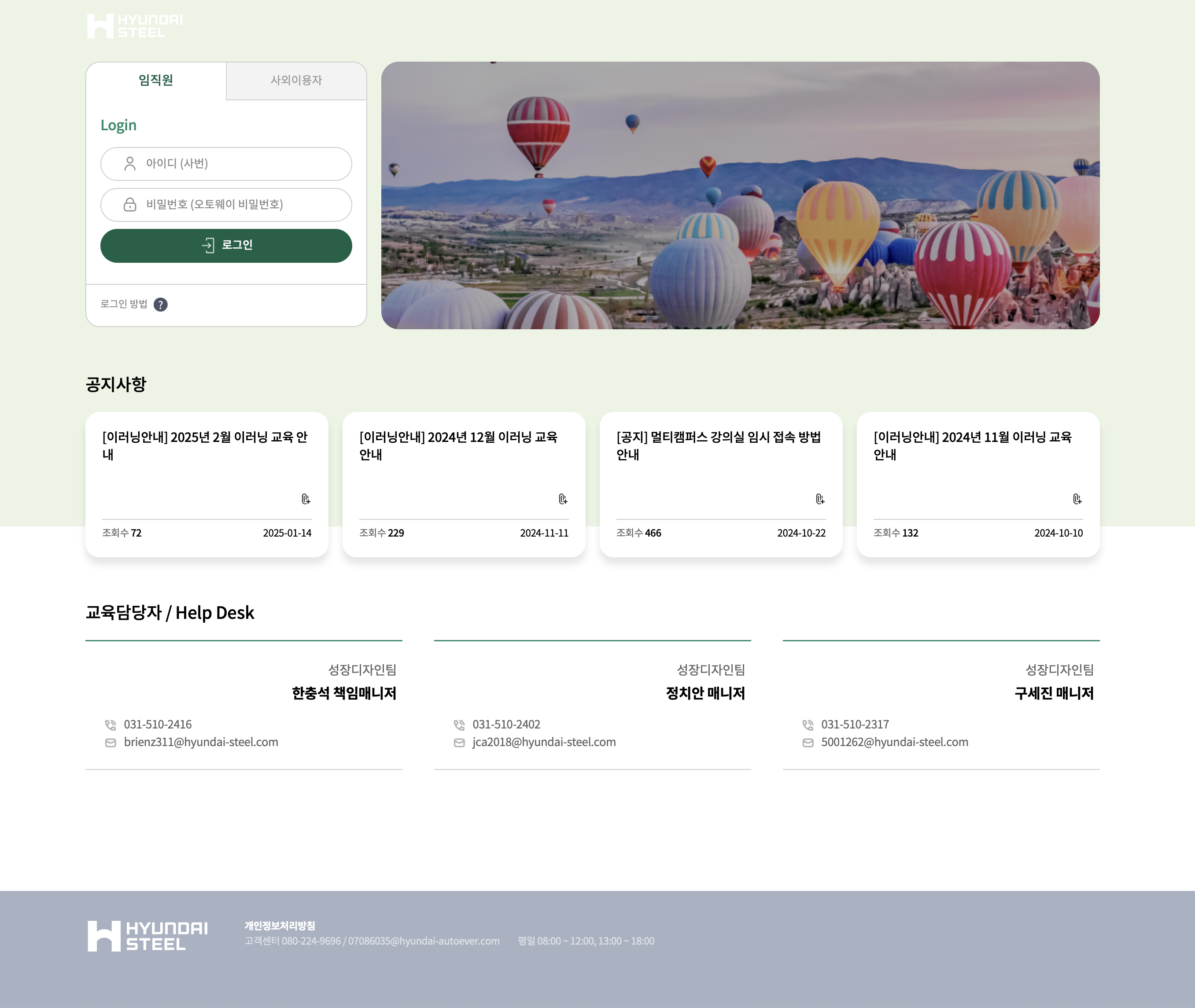Open attachment icon on 멀티캠퍼스 강의실 notice
The height and width of the screenshot is (1008, 1195).
[820, 500]
